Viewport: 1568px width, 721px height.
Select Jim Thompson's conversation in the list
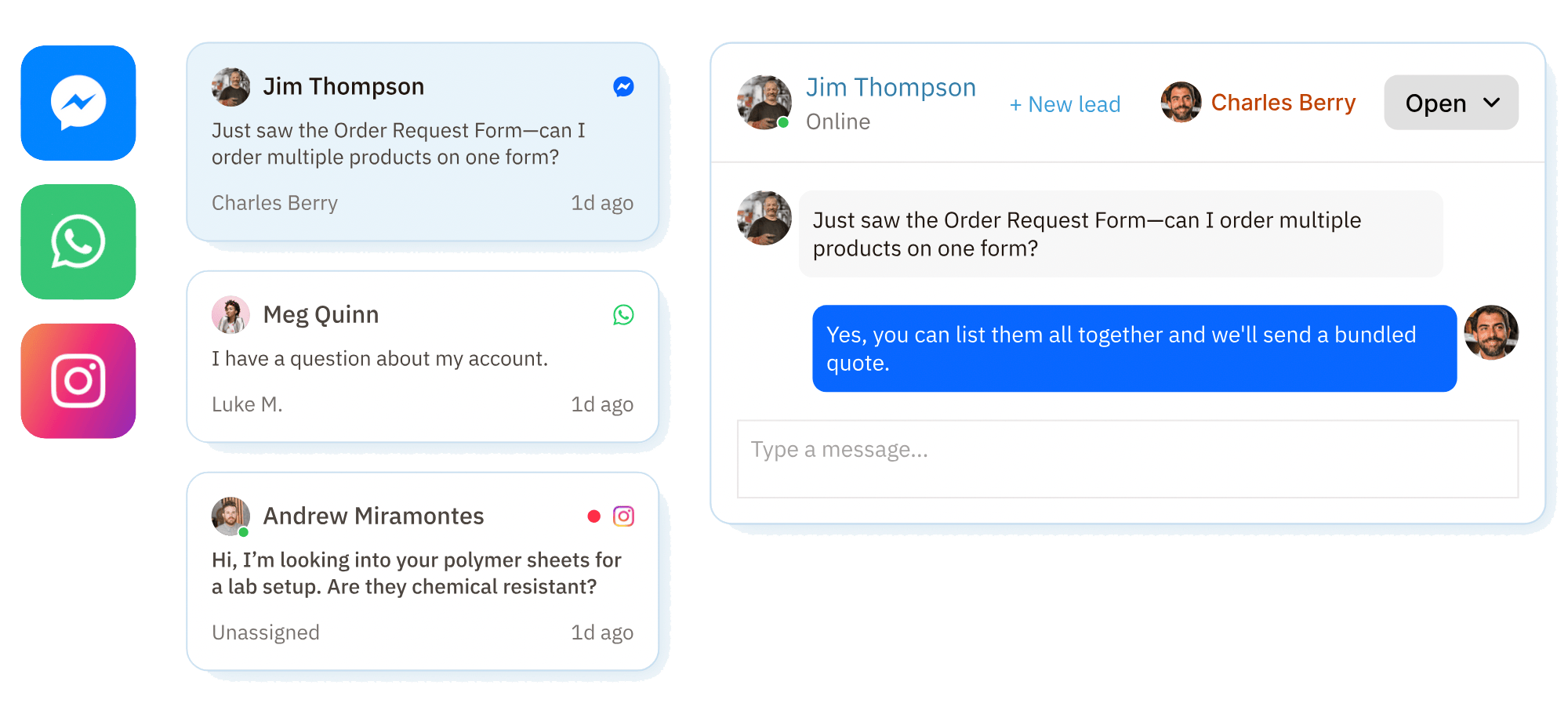(x=423, y=142)
